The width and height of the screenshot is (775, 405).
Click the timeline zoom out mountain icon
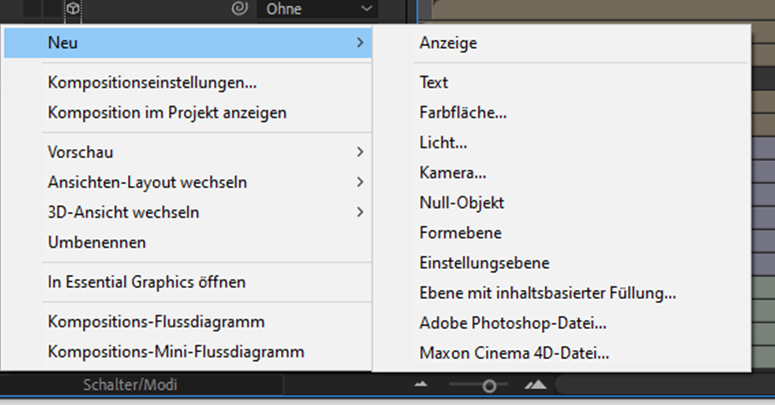tap(421, 384)
